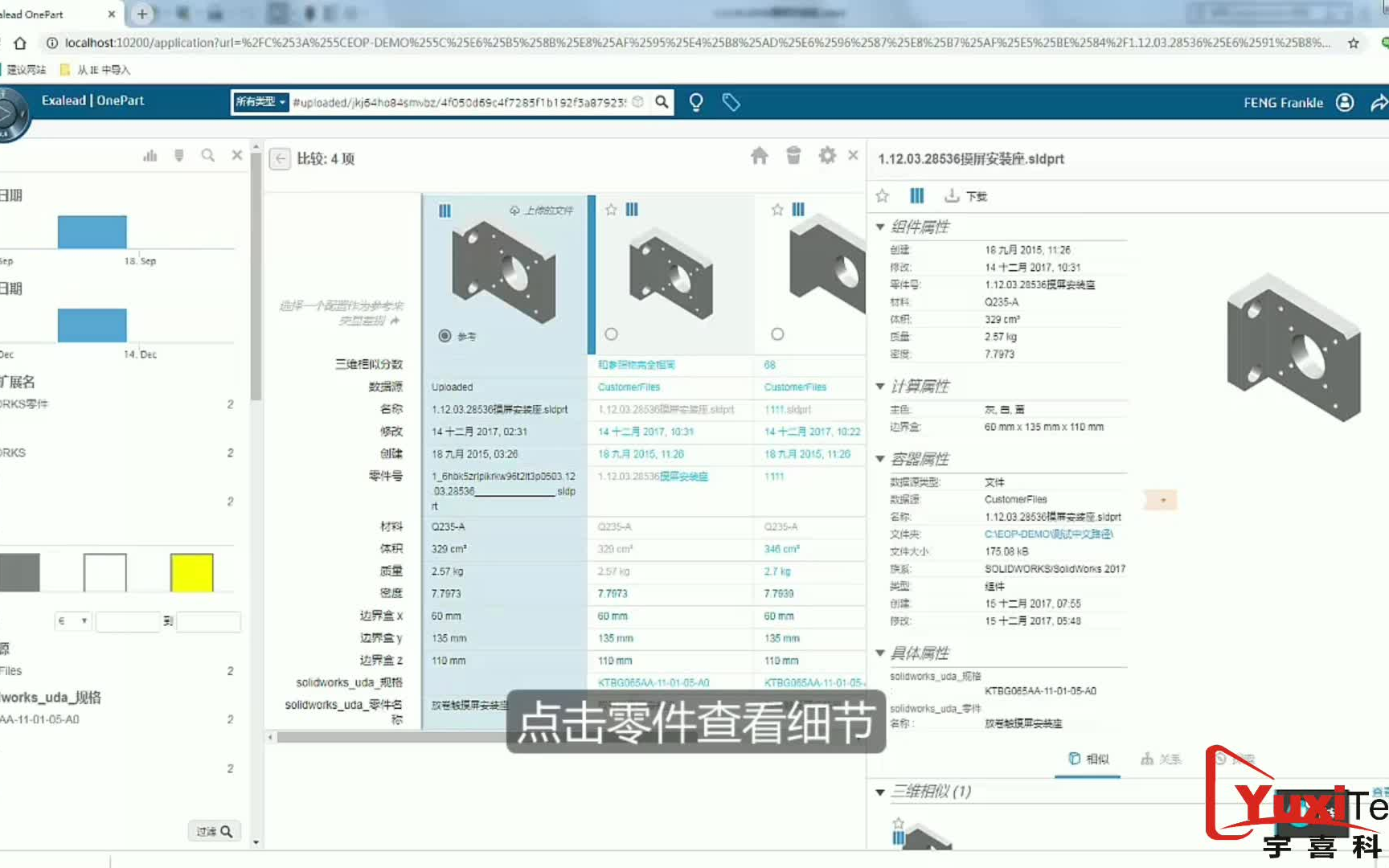Screen dimensions: 1389x868
Task: Open the gear settings icon in compare panel
Action: tap(827, 156)
